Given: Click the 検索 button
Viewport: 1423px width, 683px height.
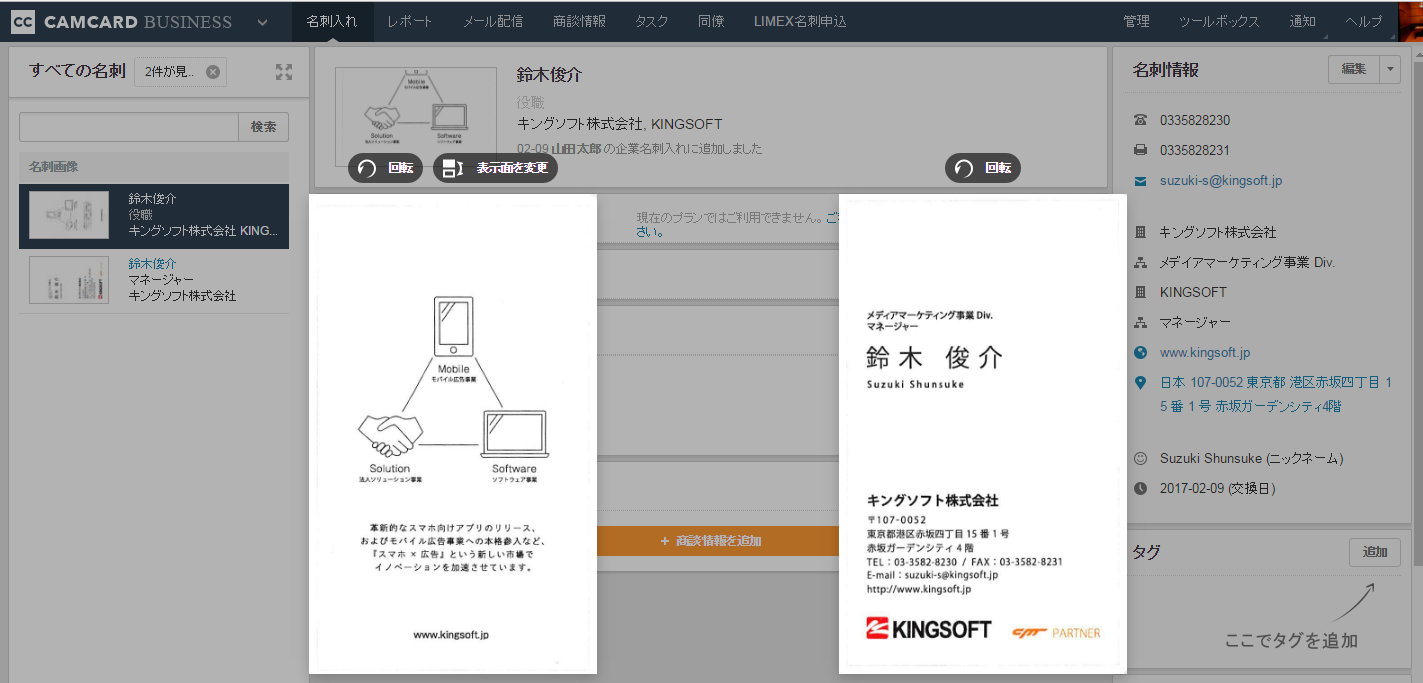Looking at the screenshot, I should (264, 127).
